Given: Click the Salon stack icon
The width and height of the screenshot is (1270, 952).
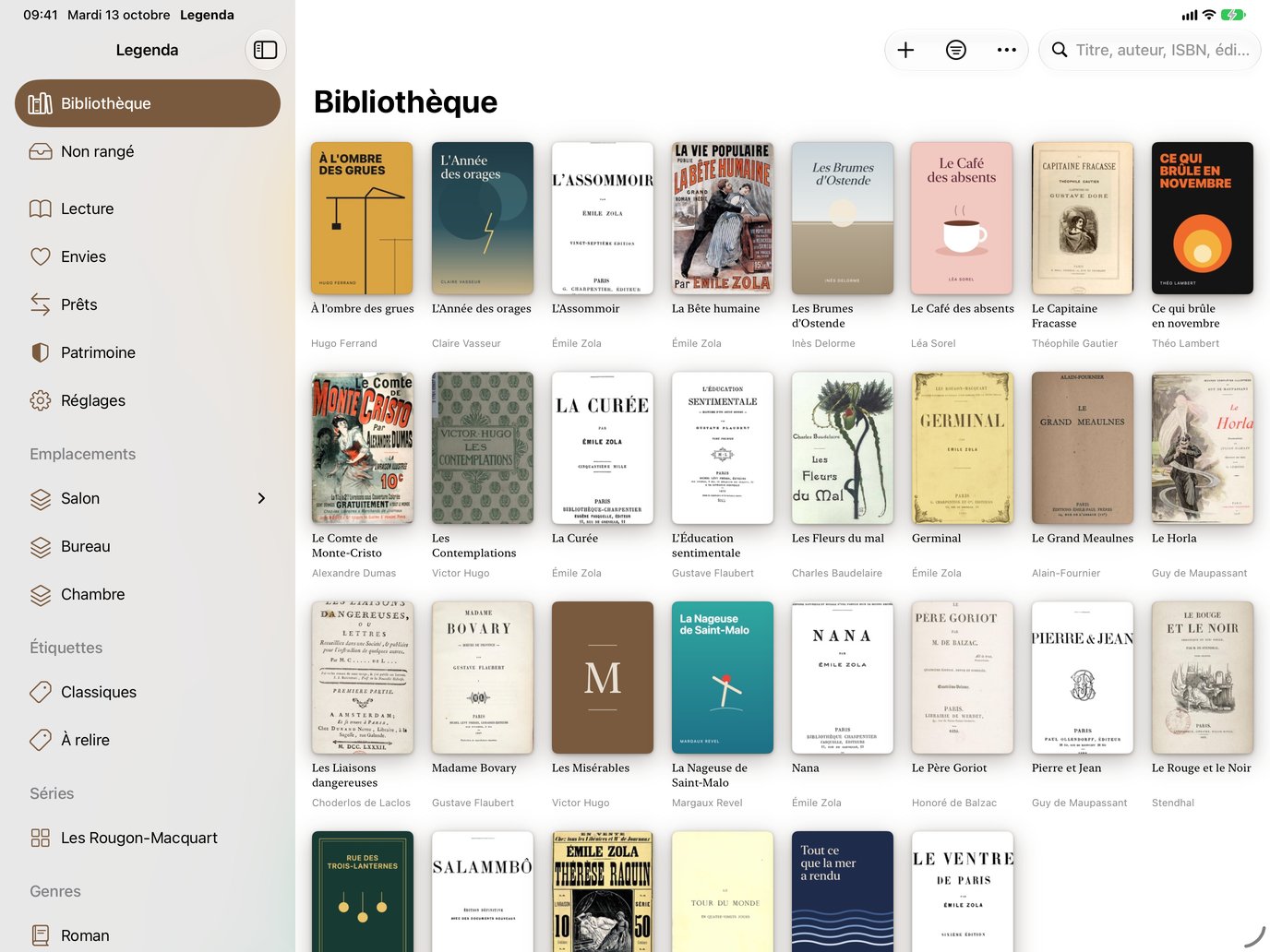Looking at the screenshot, I should (x=41, y=498).
